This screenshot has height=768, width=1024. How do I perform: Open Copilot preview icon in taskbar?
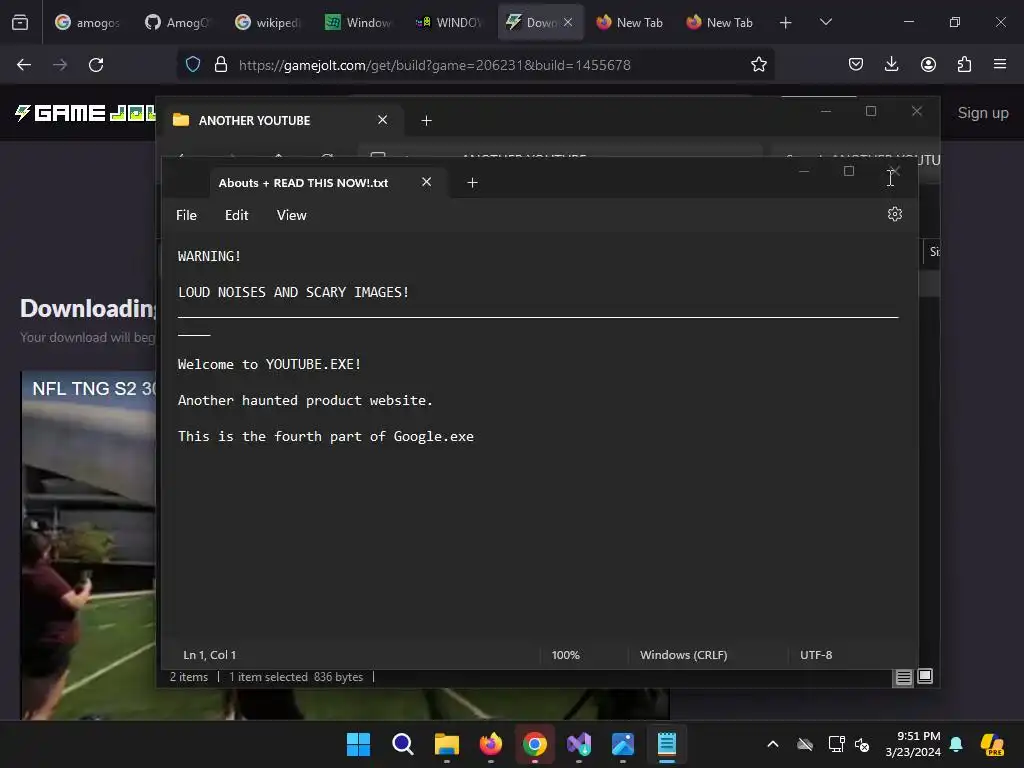(x=992, y=744)
